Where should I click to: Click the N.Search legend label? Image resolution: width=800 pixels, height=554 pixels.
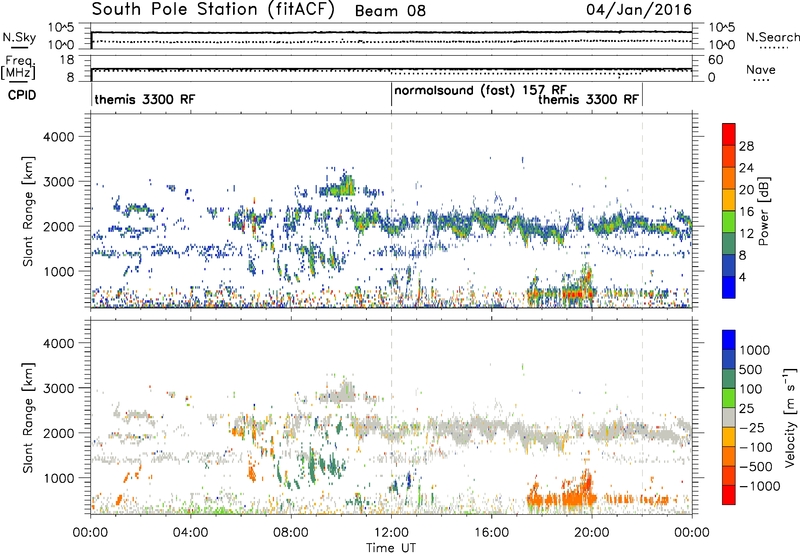[772, 37]
